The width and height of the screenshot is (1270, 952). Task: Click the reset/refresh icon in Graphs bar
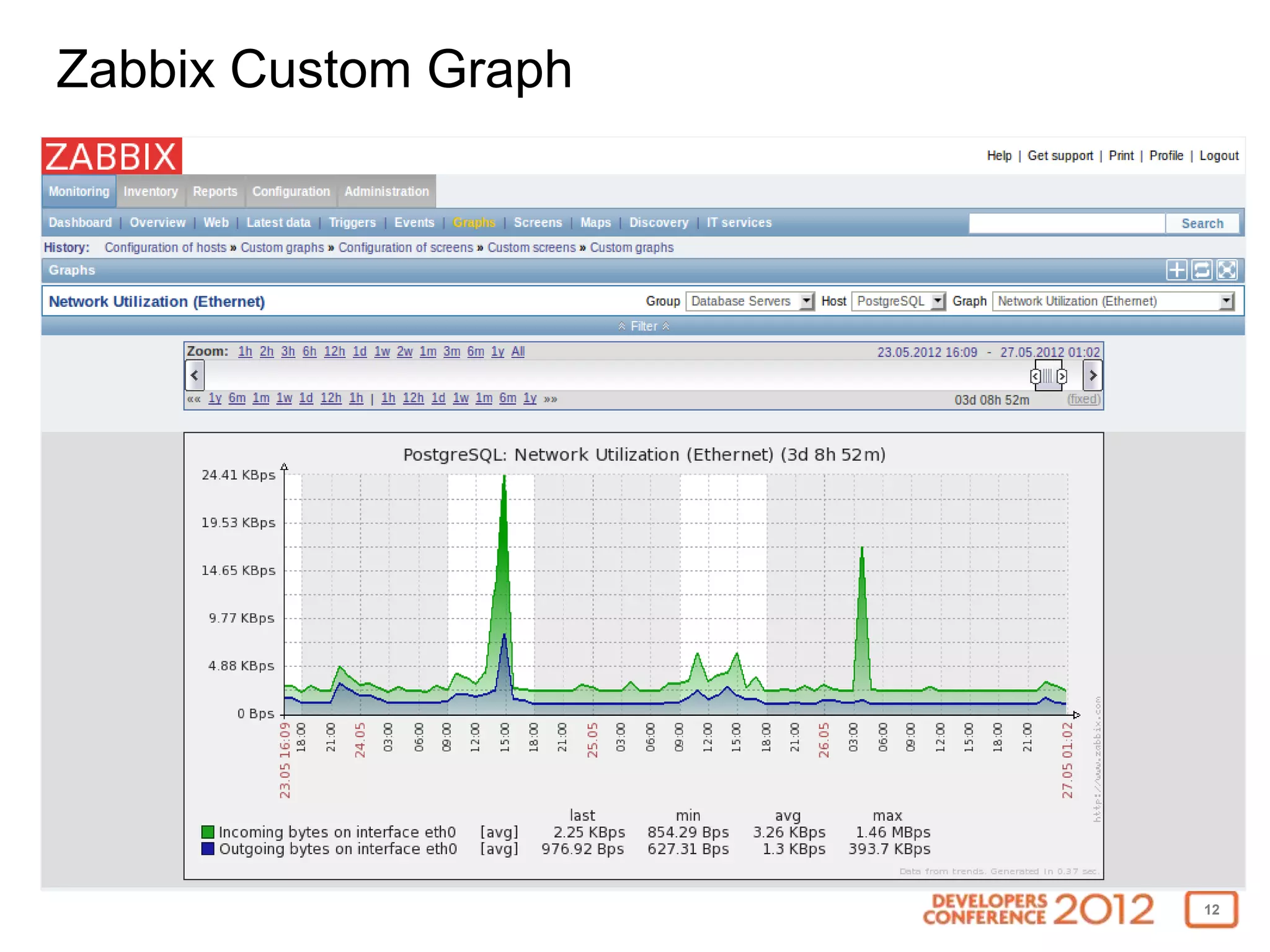pyautogui.click(x=1202, y=270)
